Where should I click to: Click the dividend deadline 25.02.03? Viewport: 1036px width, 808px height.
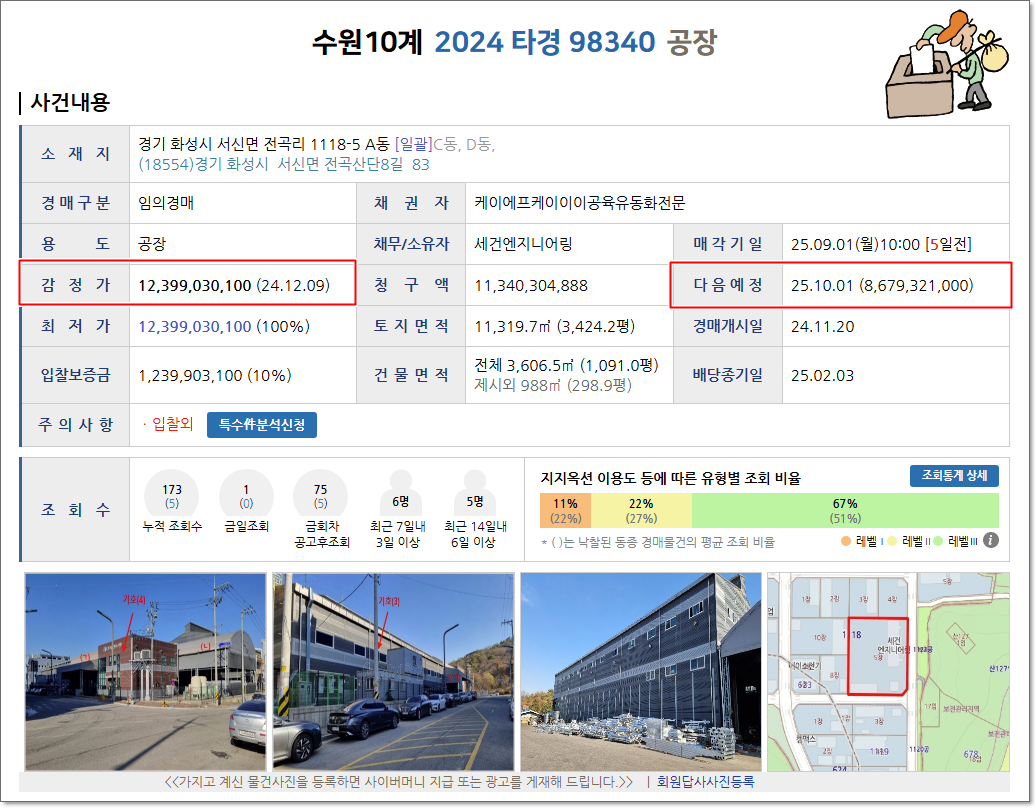(x=822, y=375)
